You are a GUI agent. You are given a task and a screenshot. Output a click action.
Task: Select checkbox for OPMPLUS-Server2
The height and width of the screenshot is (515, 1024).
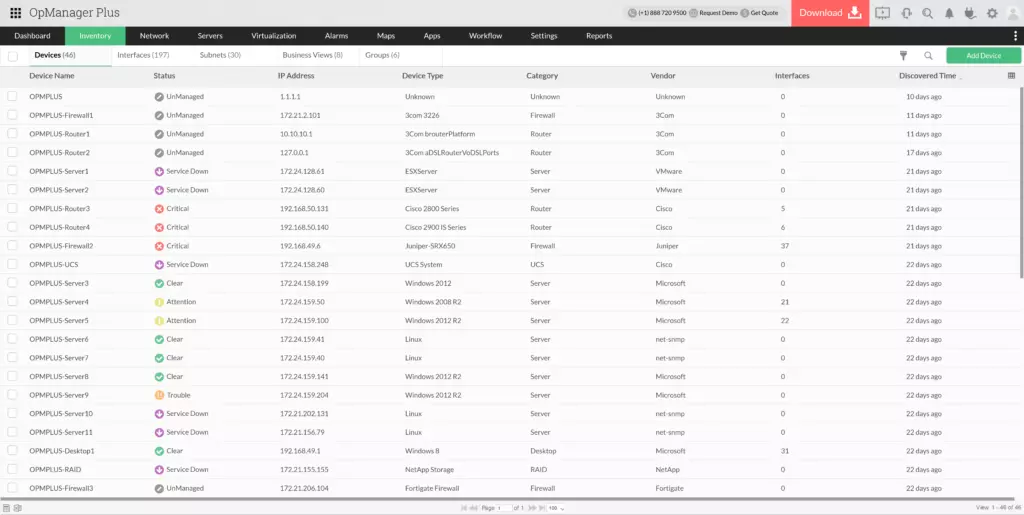click(x=12, y=189)
